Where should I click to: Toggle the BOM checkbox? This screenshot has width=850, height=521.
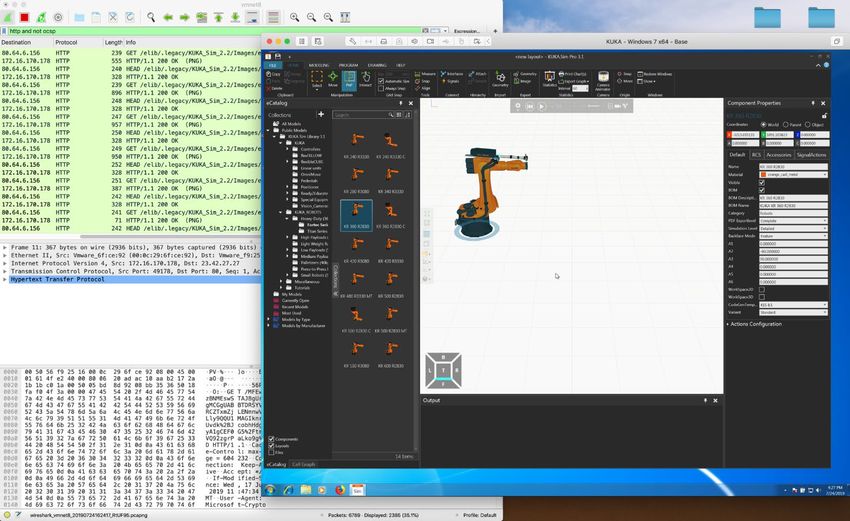(762, 190)
